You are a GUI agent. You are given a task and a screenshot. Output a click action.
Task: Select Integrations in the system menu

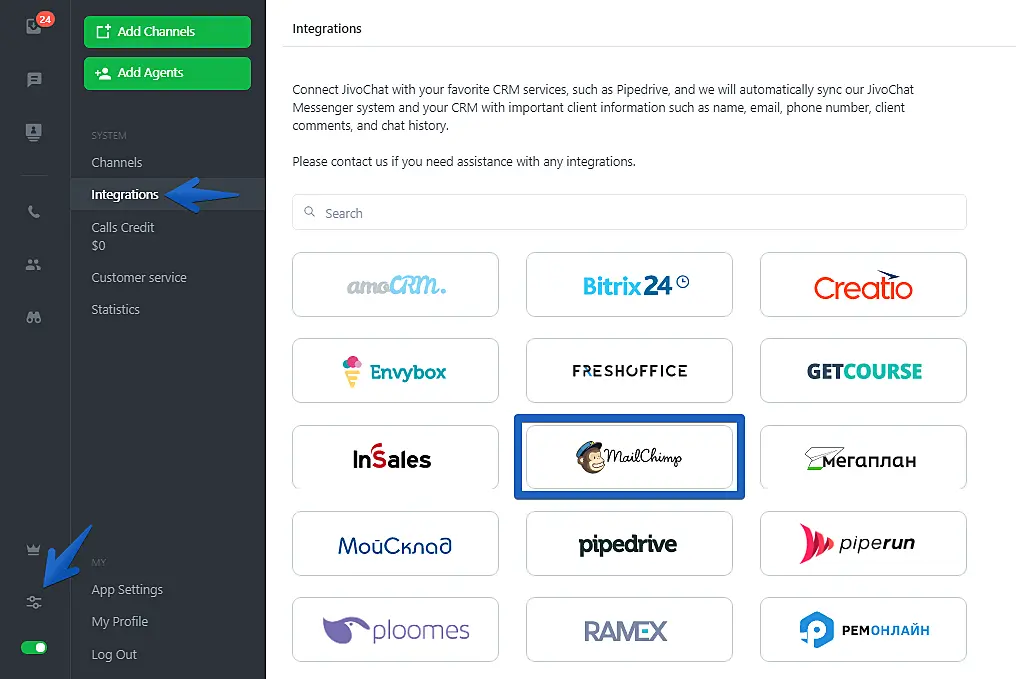125,194
